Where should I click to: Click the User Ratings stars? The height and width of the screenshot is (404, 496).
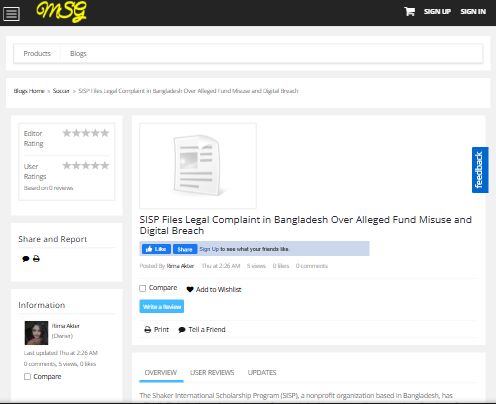click(86, 165)
